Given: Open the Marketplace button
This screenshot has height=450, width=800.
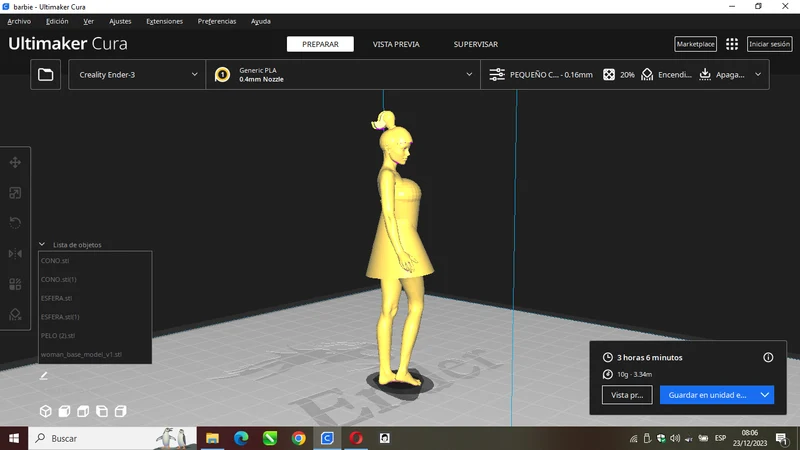Looking at the screenshot, I should coord(695,44).
